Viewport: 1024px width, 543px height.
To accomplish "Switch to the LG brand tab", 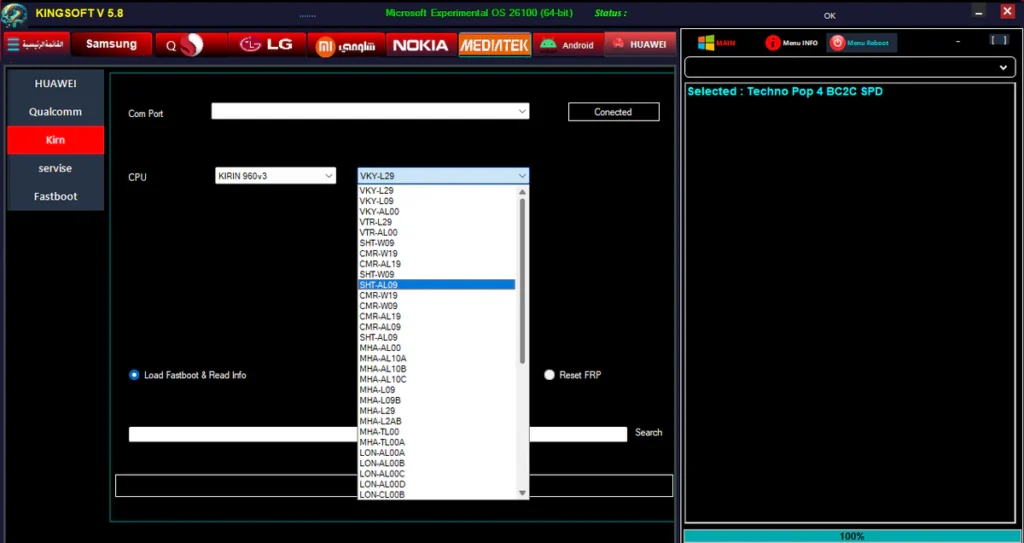I will coord(266,44).
